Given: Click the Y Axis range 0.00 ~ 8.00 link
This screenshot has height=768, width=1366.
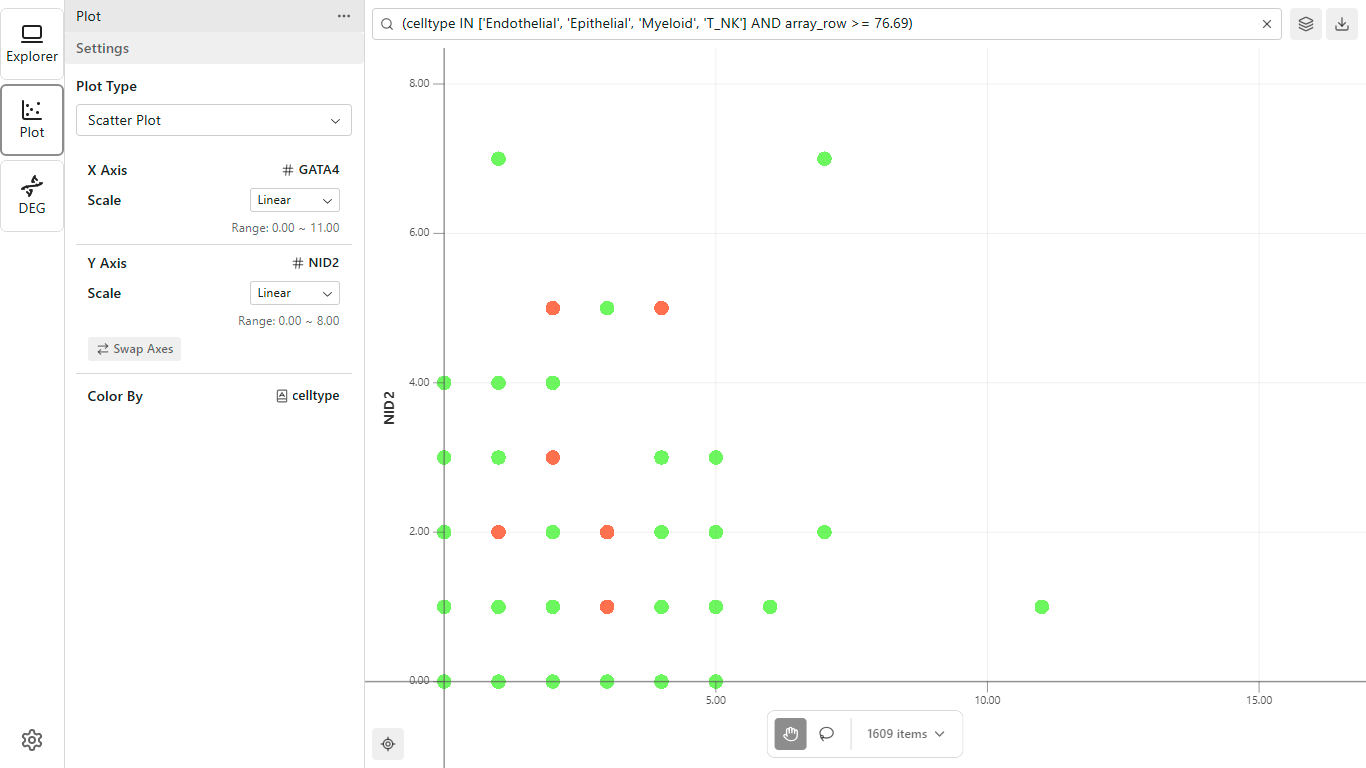Looking at the screenshot, I should click(x=287, y=320).
